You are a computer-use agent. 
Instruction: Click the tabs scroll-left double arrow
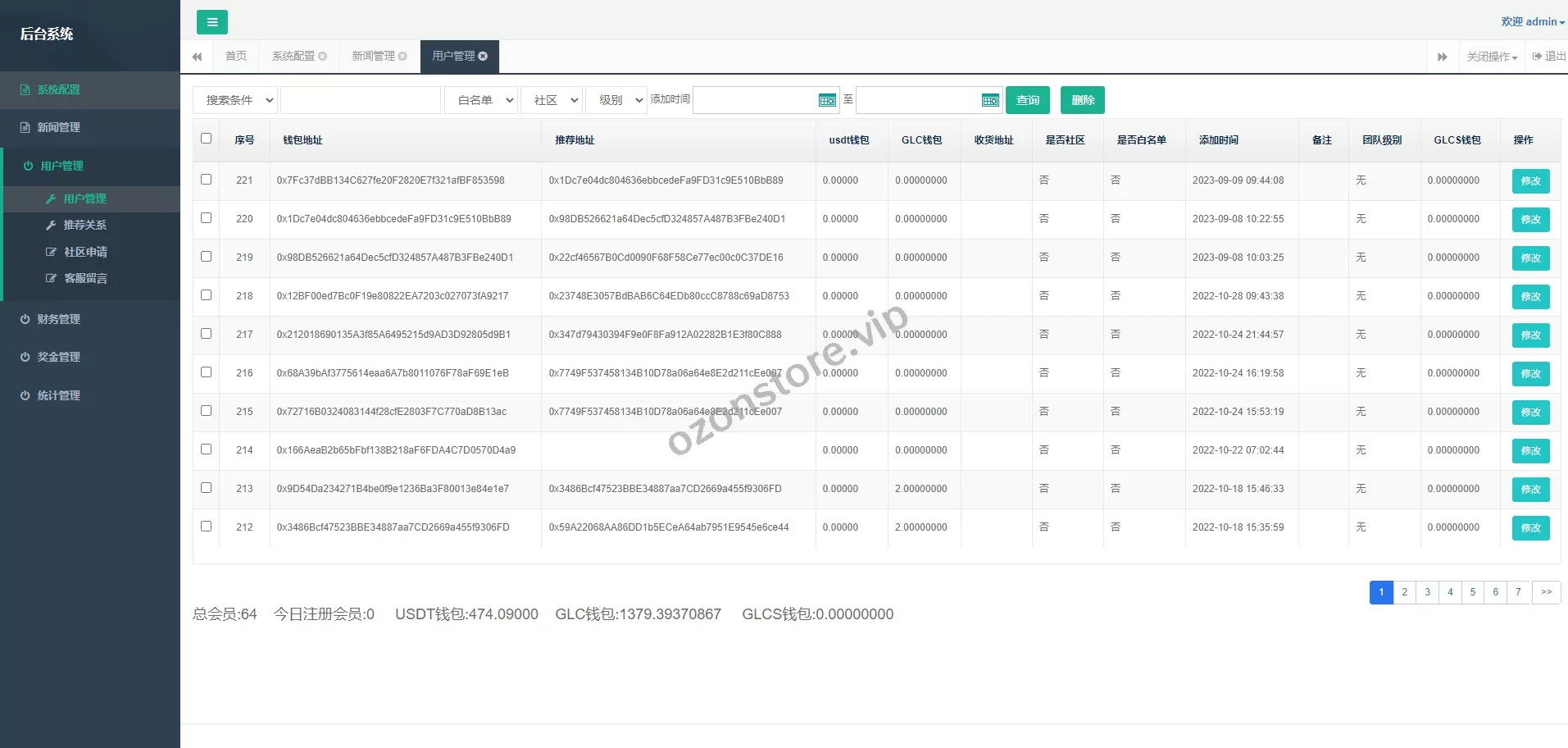click(197, 57)
